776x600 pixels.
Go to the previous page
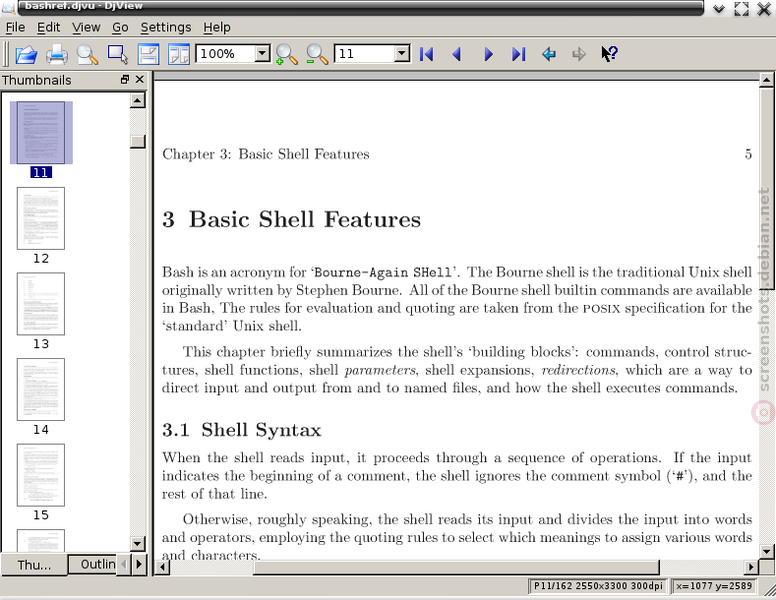click(457, 54)
